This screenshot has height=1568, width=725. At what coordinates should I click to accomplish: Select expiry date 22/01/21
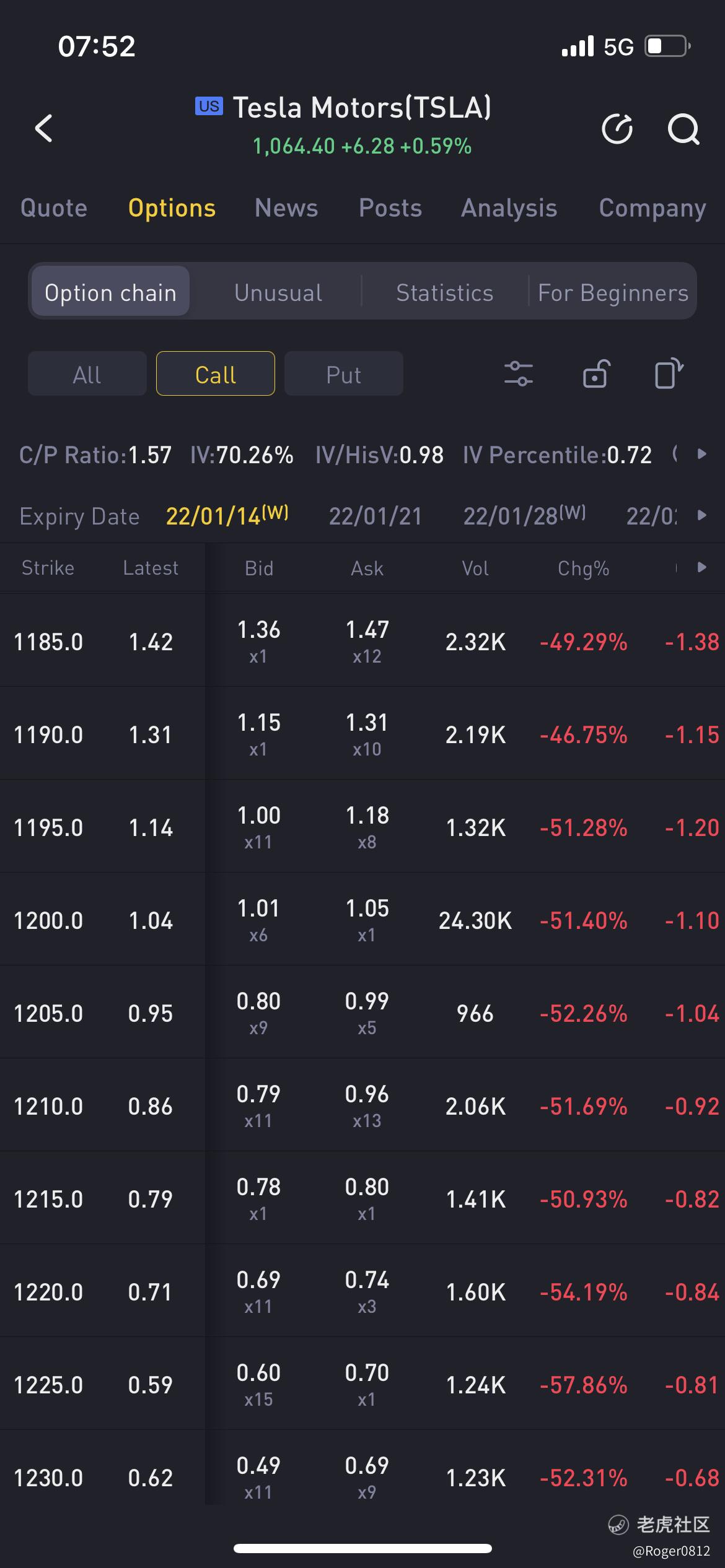click(375, 516)
